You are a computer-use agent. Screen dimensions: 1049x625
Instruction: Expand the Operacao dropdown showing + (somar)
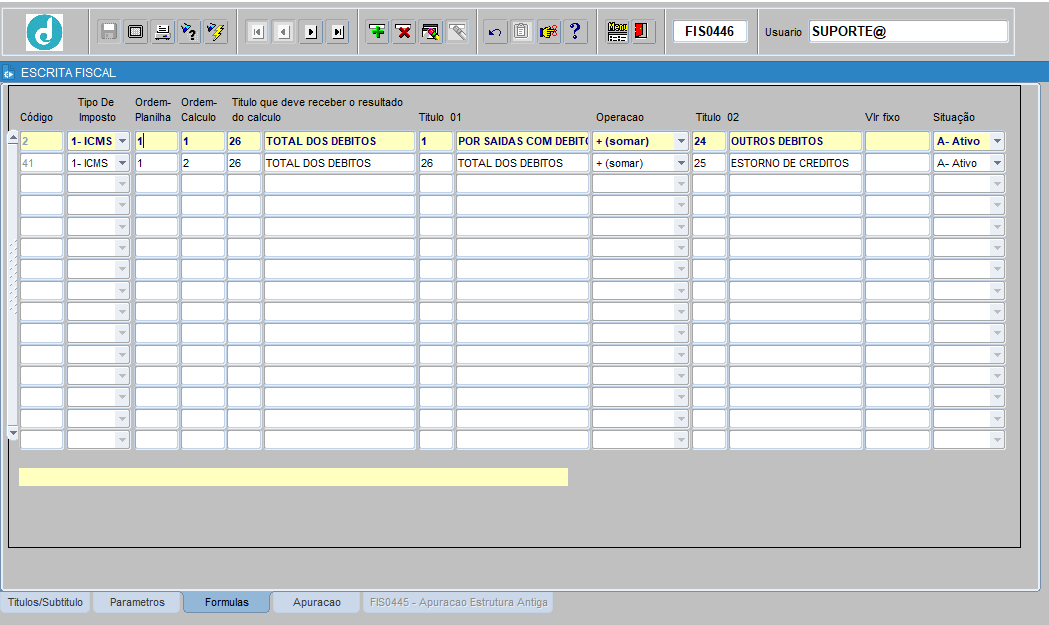coord(683,141)
